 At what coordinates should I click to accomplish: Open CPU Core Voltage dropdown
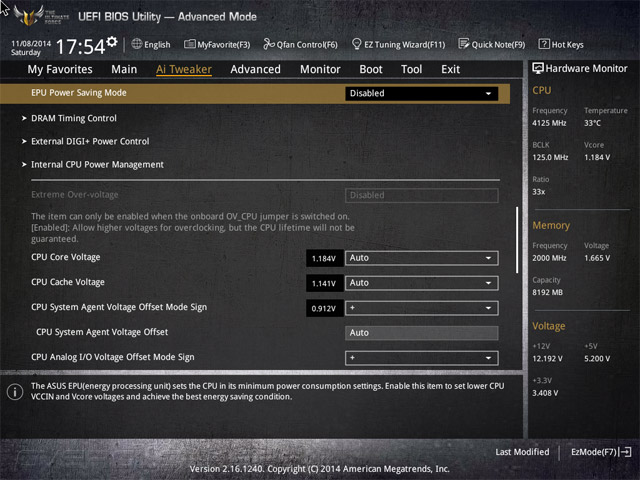point(422,258)
